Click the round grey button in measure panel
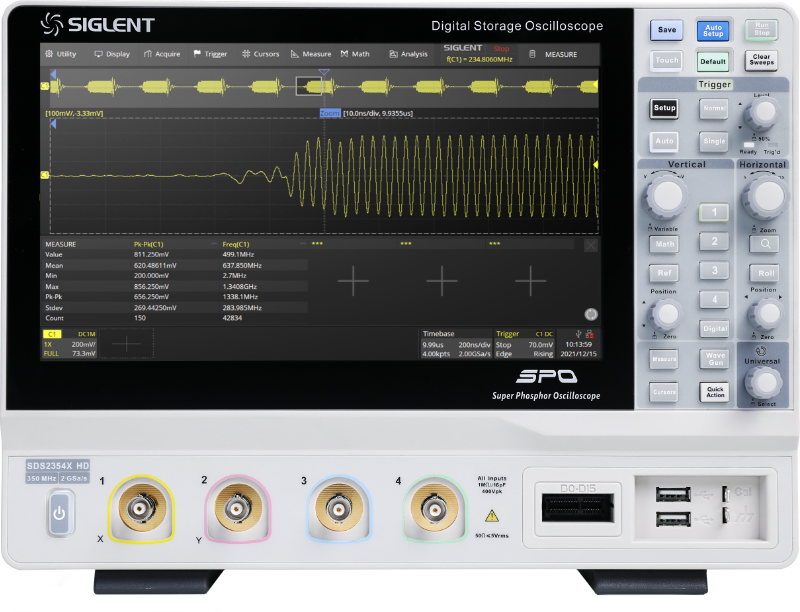 click(591, 314)
